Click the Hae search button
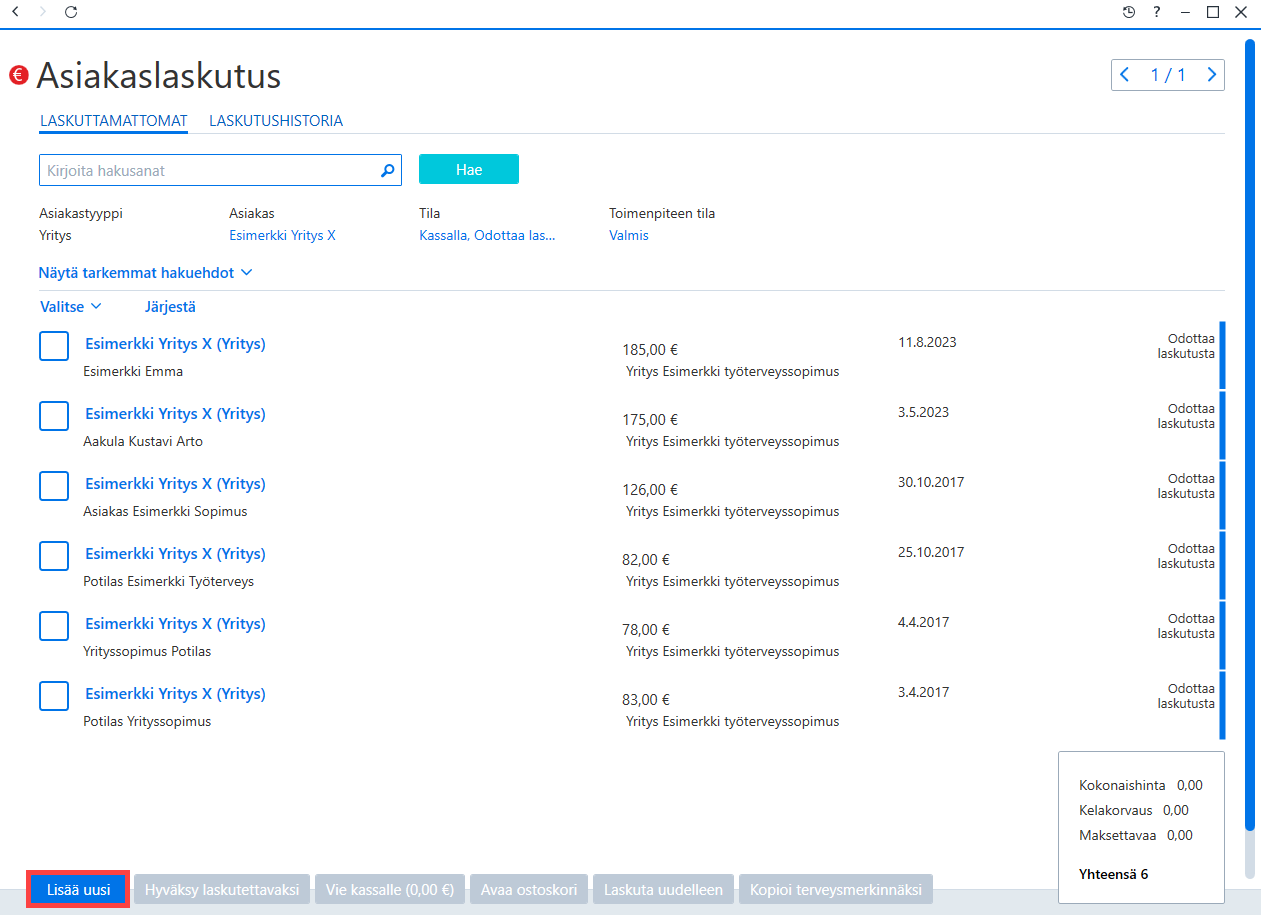Viewport: 1261px width, 915px height. coord(469,169)
